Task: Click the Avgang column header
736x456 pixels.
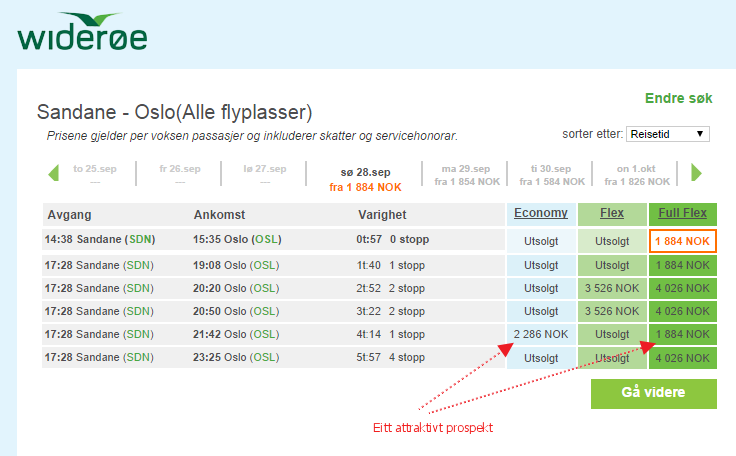Action: point(69,215)
